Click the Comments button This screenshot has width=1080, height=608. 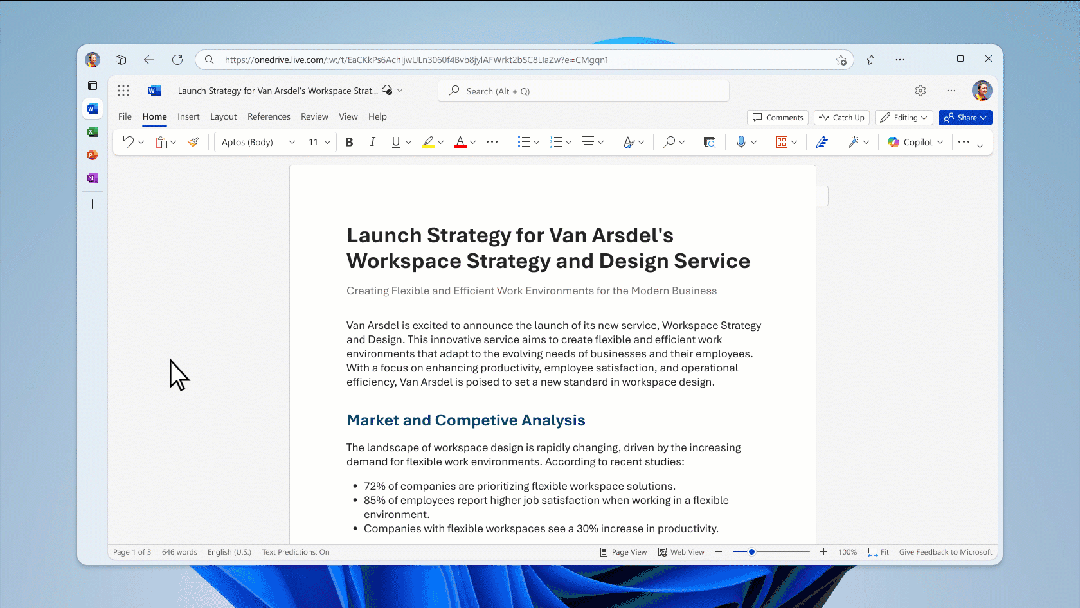(778, 117)
